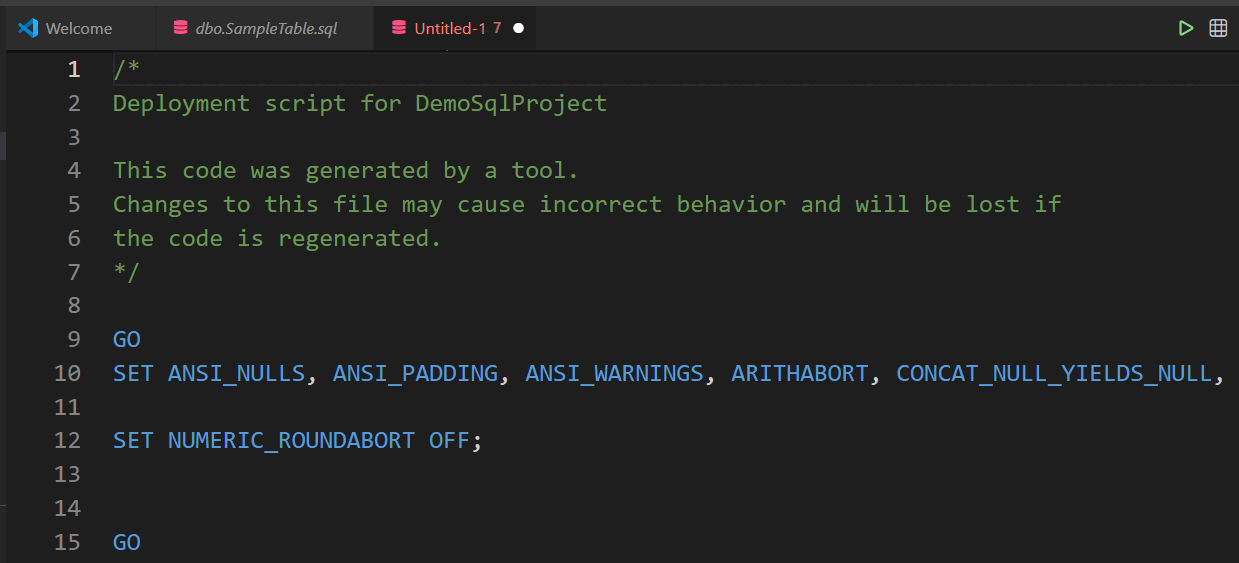Click the red database icon on the Untitled-1 tab
This screenshot has height=563, width=1239.
click(x=399, y=28)
